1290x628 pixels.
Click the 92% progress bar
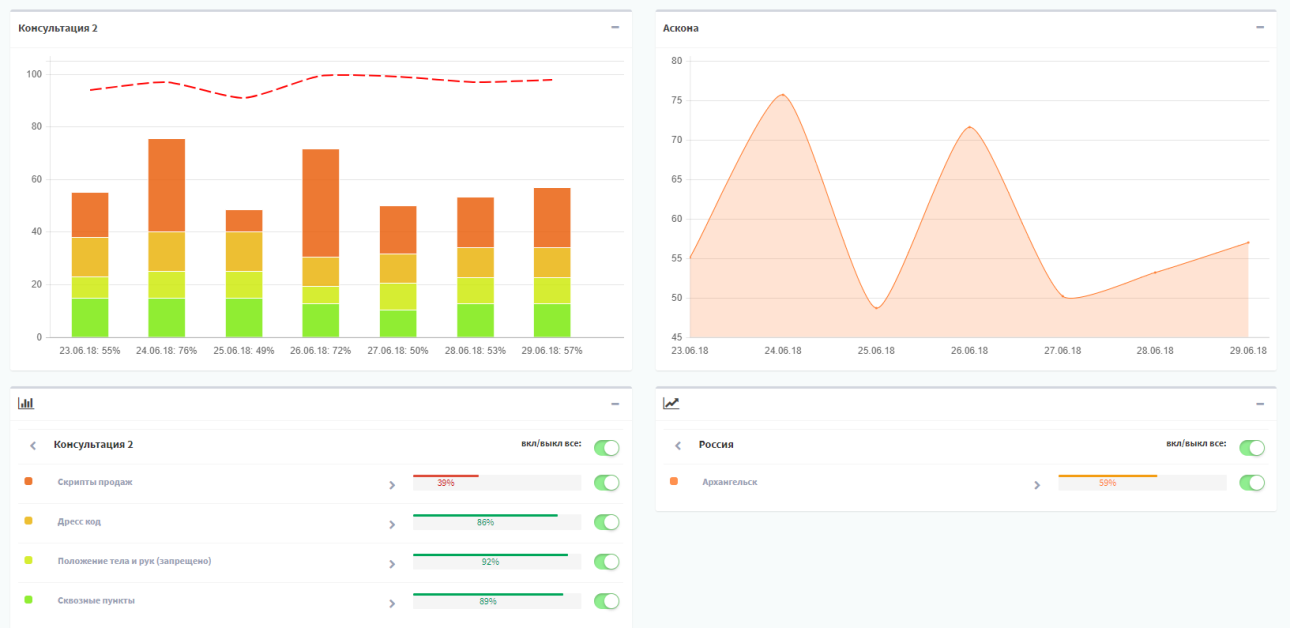[x=497, y=561]
